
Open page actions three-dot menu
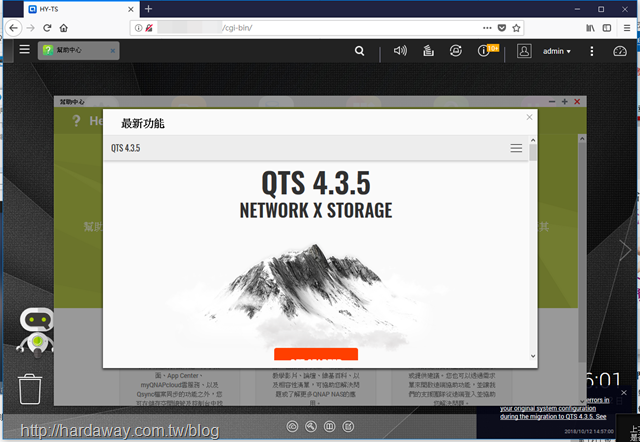click(x=487, y=28)
